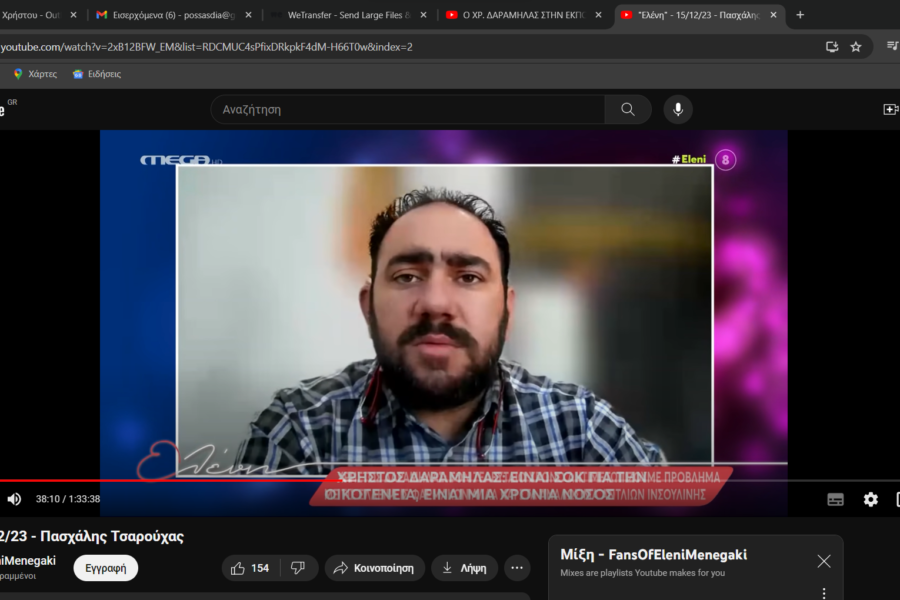Switch to the Gmail Εισερχόμενα tab

coord(170,15)
